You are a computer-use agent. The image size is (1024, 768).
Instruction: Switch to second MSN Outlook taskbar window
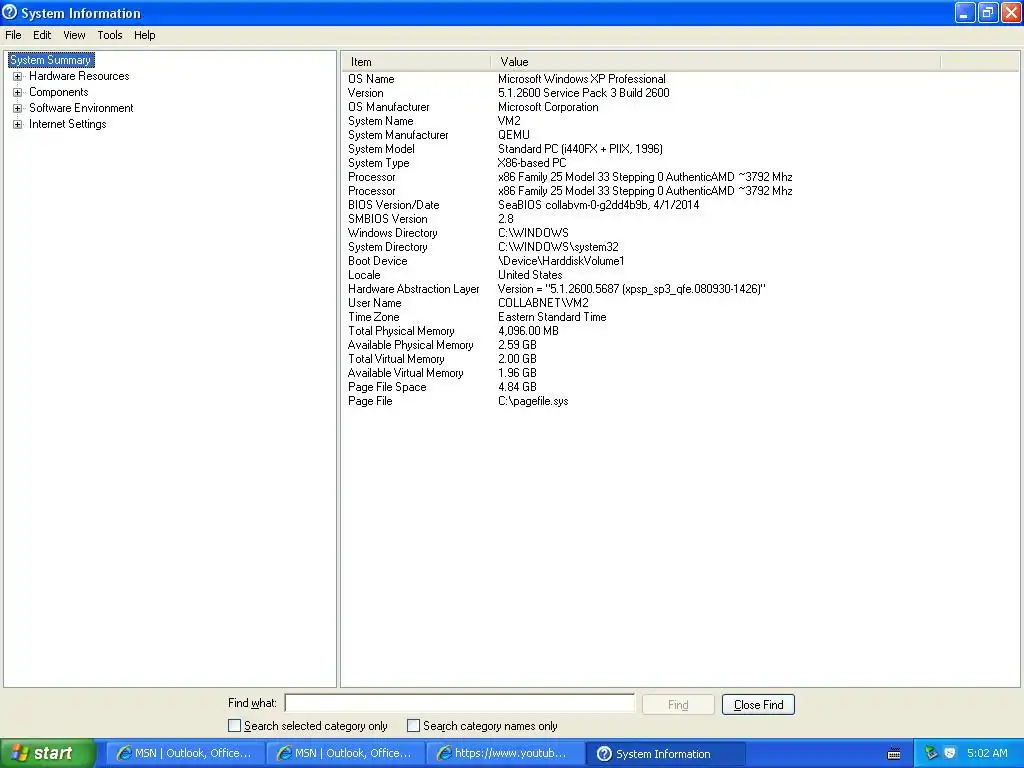pyautogui.click(x=345, y=754)
